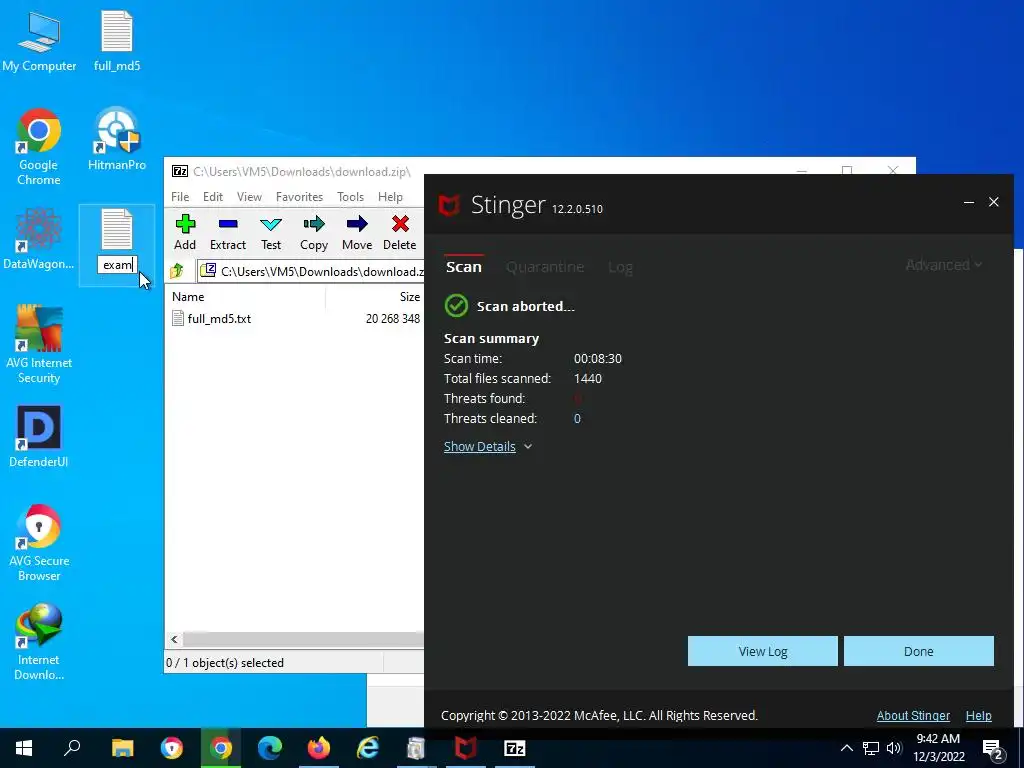Open the Advanced dropdown in Stinger

click(x=943, y=264)
